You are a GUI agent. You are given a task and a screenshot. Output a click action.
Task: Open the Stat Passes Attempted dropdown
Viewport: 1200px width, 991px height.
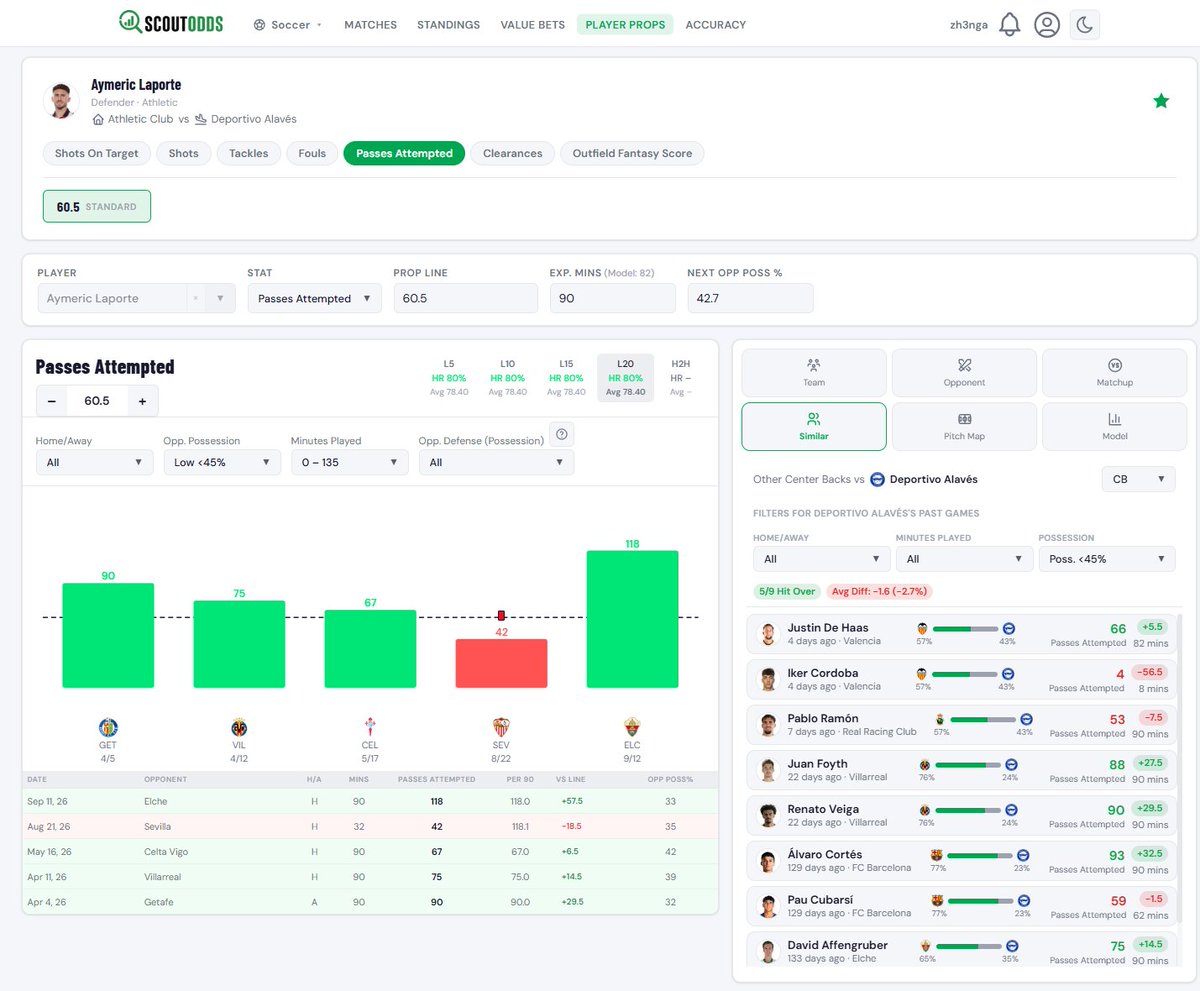[x=314, y=298]
